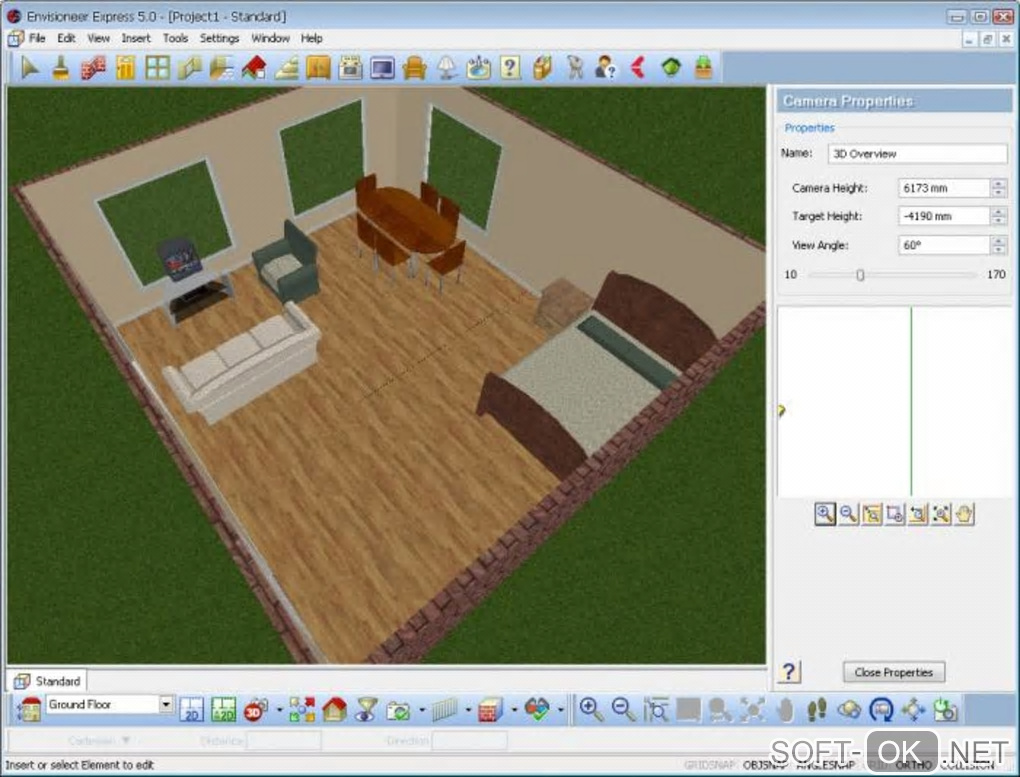Select the Stairs tool icon
Screen dimensions: 1020x777
click(286, 67)
